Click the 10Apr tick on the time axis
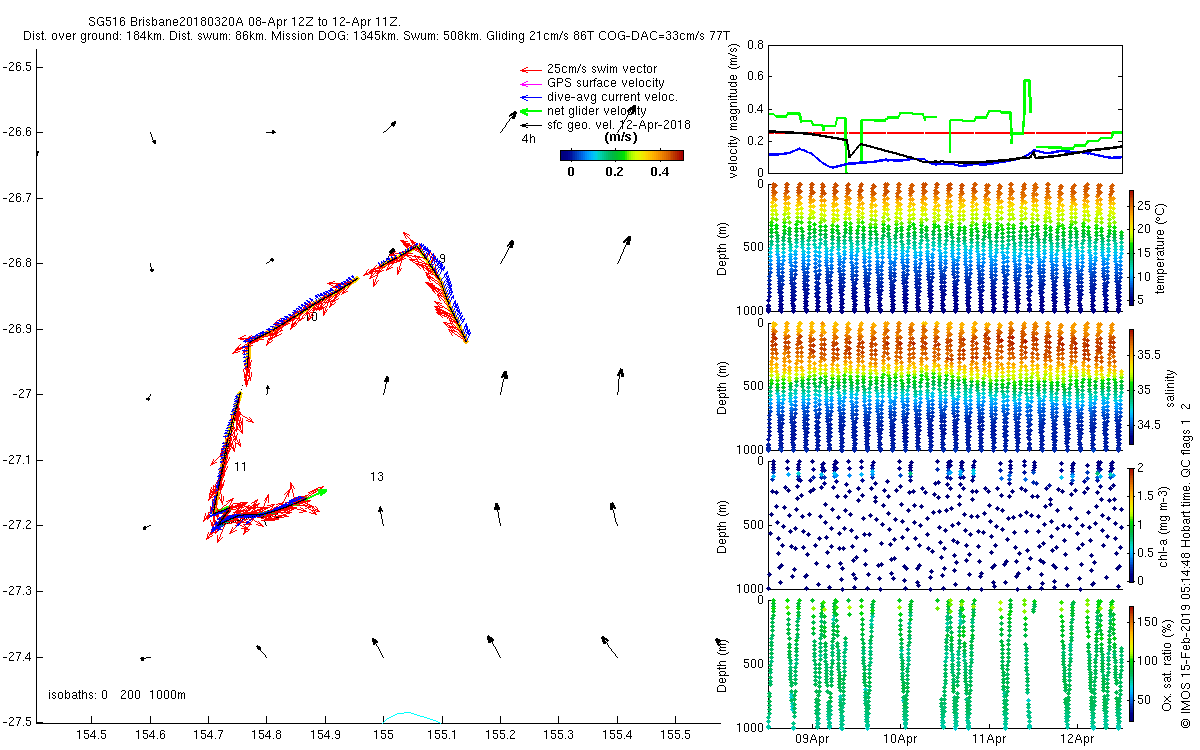Screen dimensions: 1200x750 (x=902, y=739)
